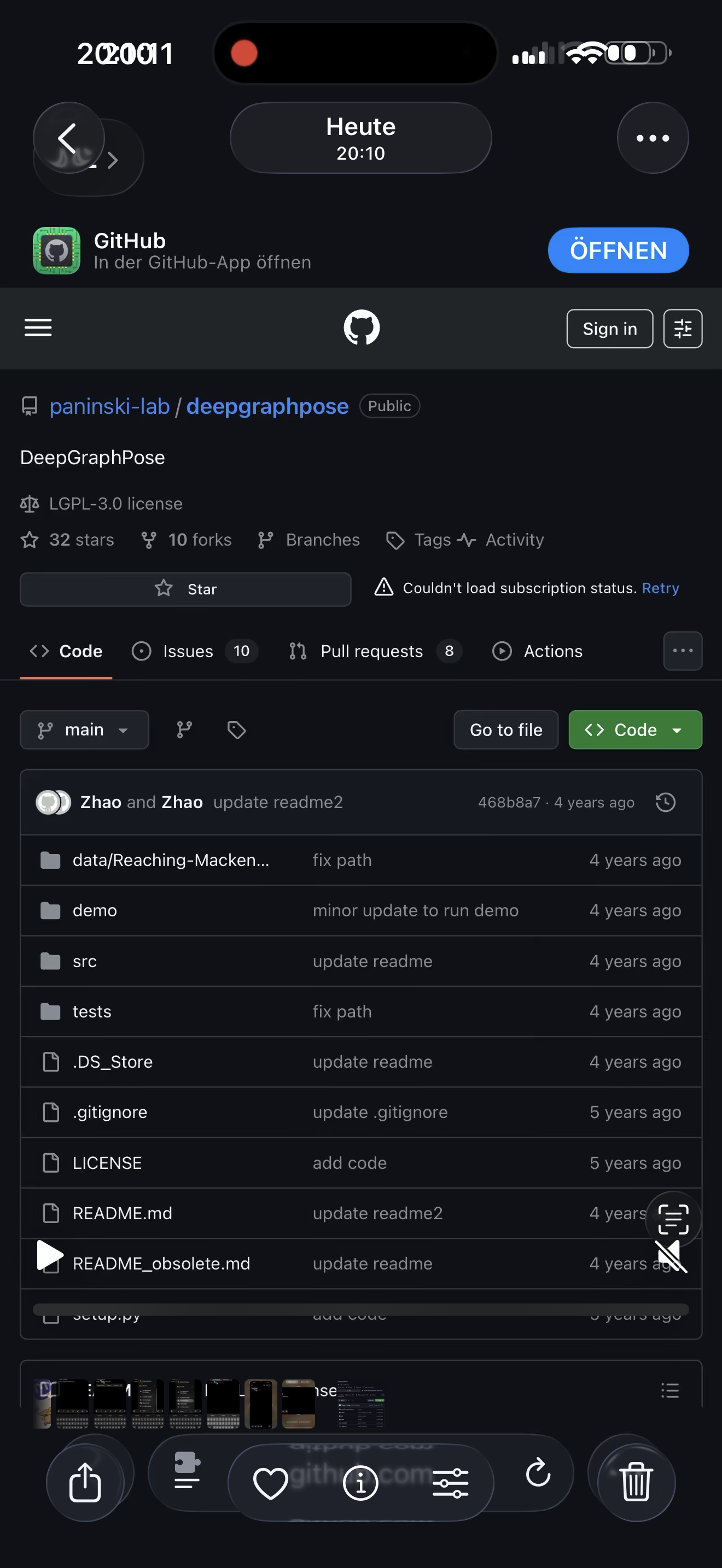
Task: Go back with the left chevron button
Action: click(68, 138)
